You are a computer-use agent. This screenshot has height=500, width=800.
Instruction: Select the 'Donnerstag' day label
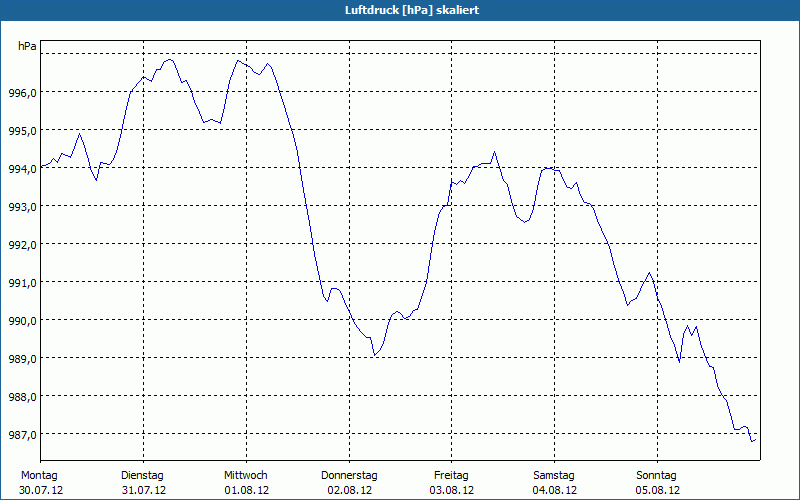tap(349, 476)
